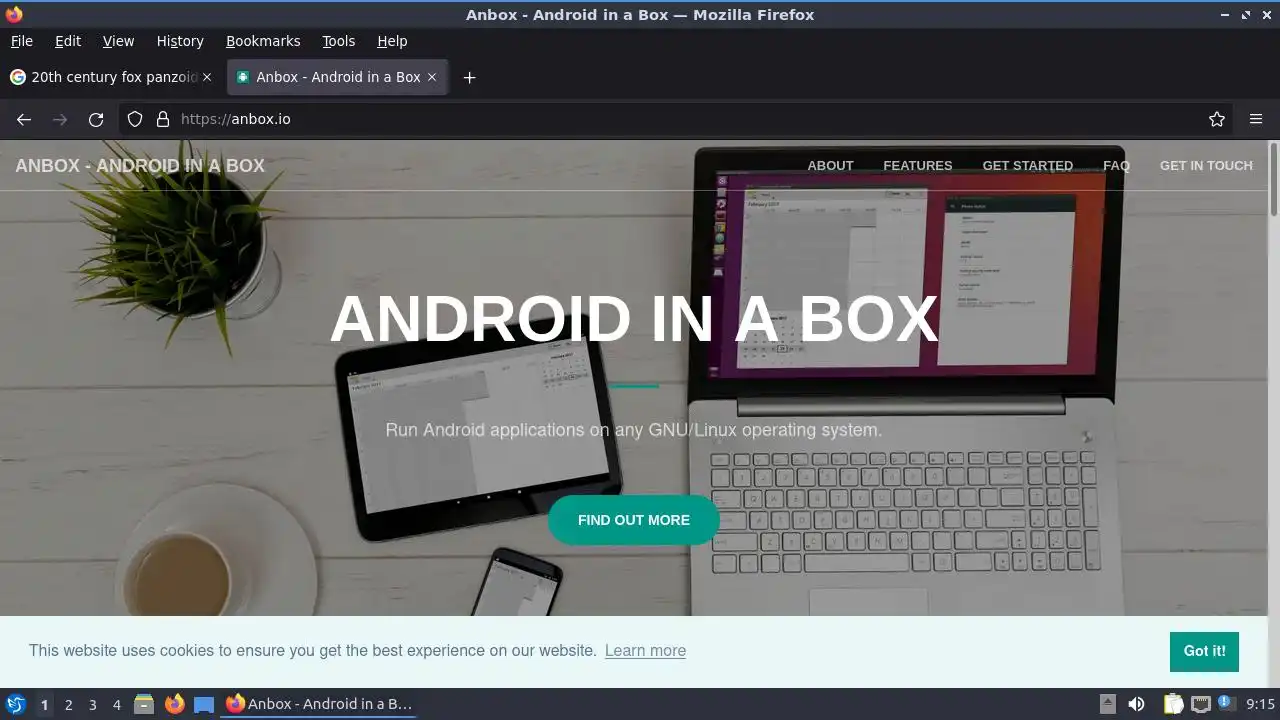
Task: Click the site security padlock icon
Action: point(163,119)
